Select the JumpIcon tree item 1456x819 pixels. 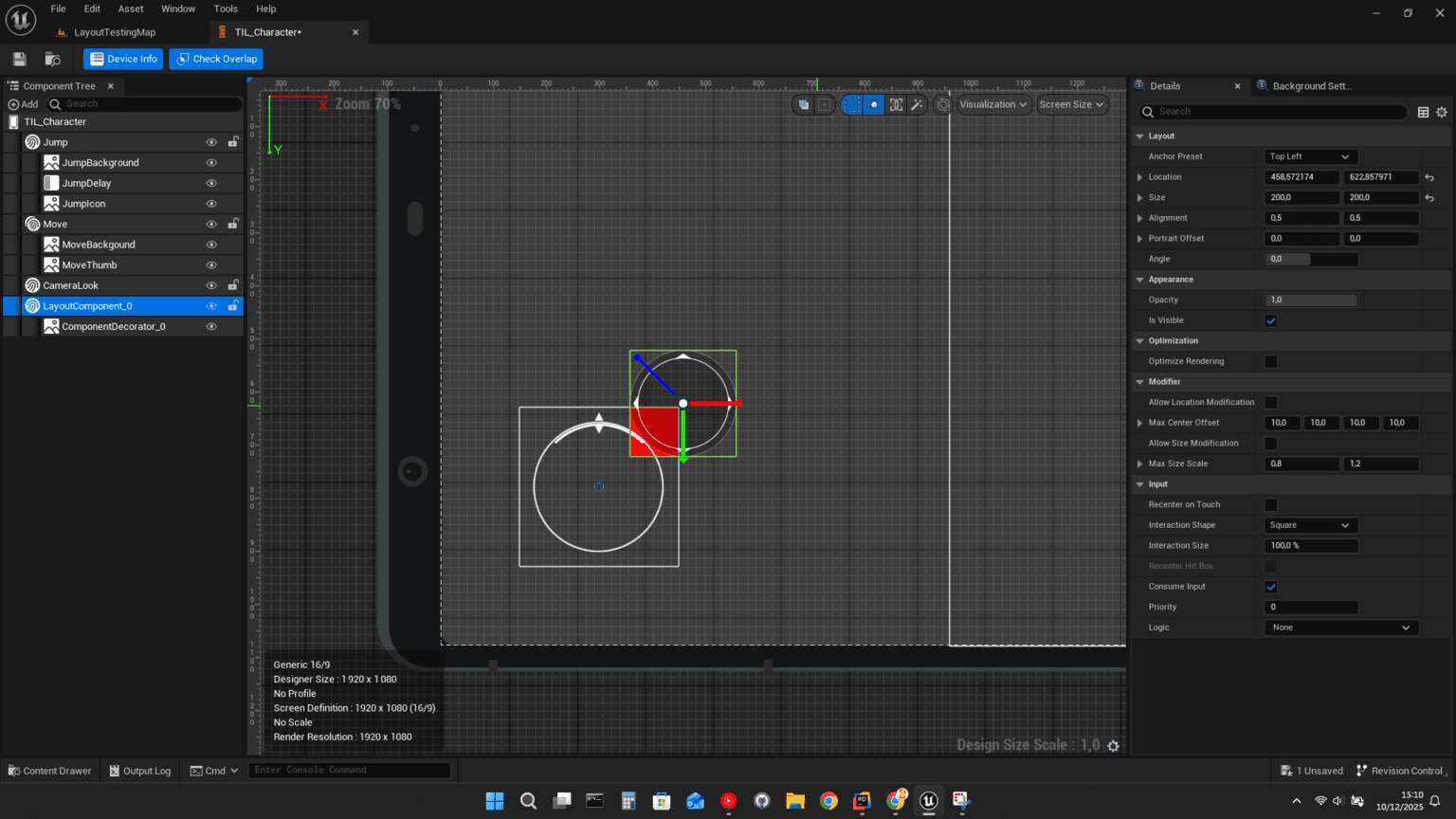pos(83,204)
